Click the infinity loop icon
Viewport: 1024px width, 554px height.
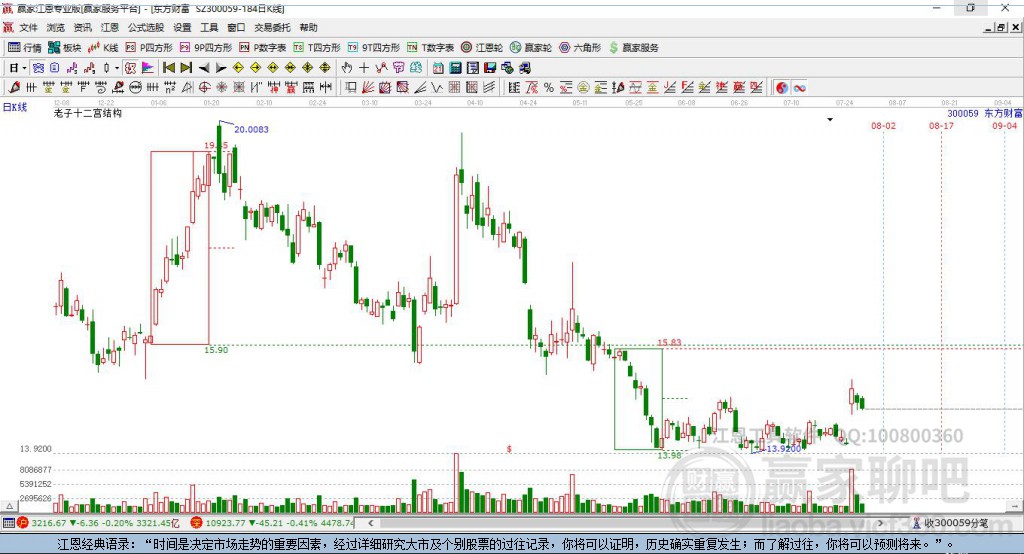tap(799, 88)
